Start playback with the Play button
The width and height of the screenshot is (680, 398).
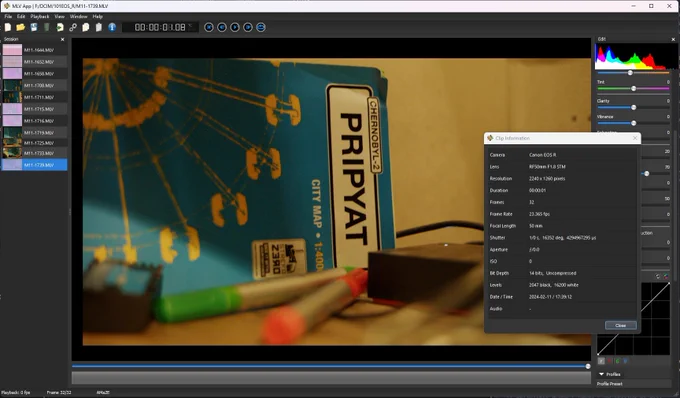[x=235, y=27]
